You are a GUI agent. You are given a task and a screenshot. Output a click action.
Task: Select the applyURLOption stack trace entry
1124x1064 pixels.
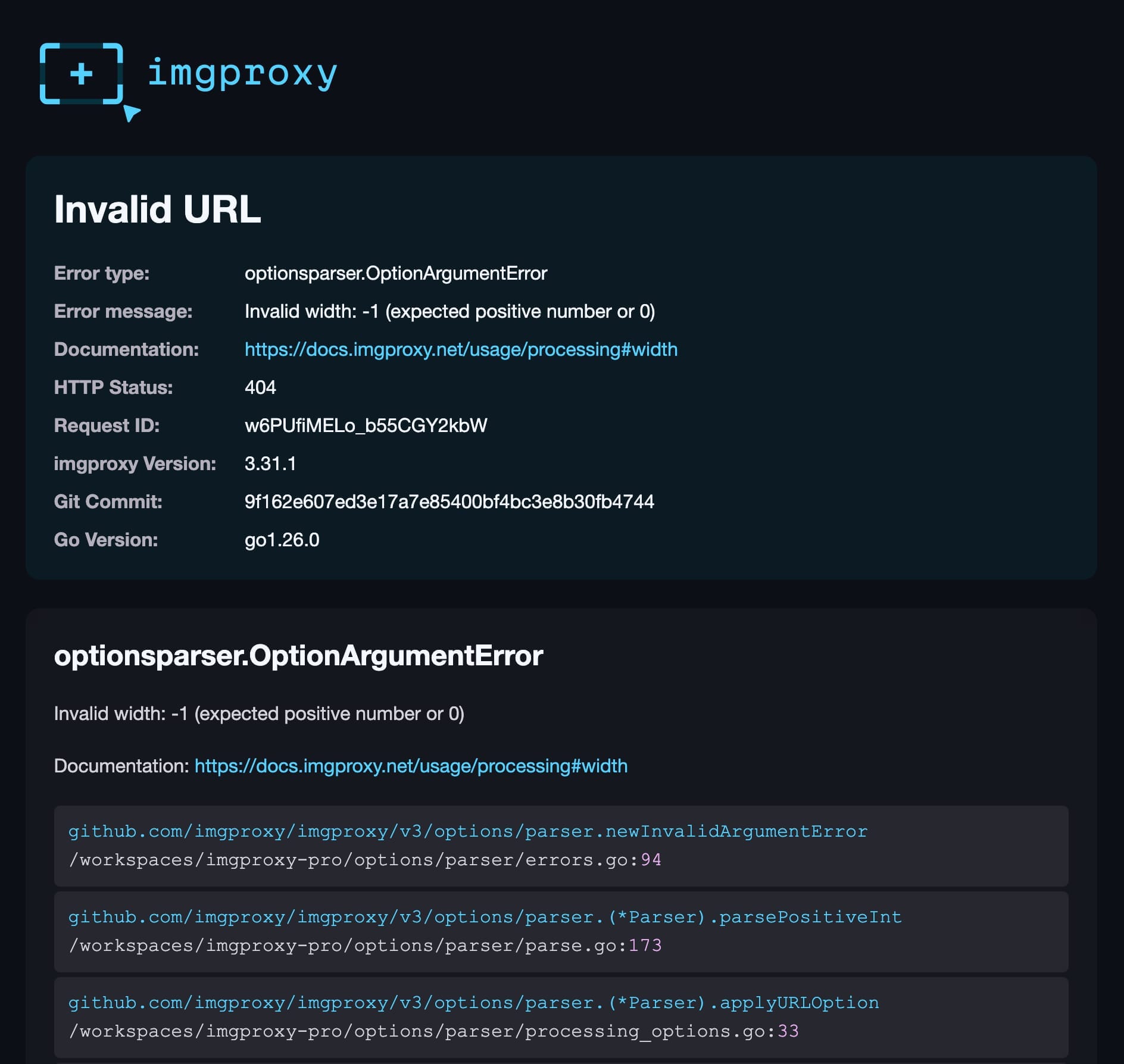[x=472, y=1002]
